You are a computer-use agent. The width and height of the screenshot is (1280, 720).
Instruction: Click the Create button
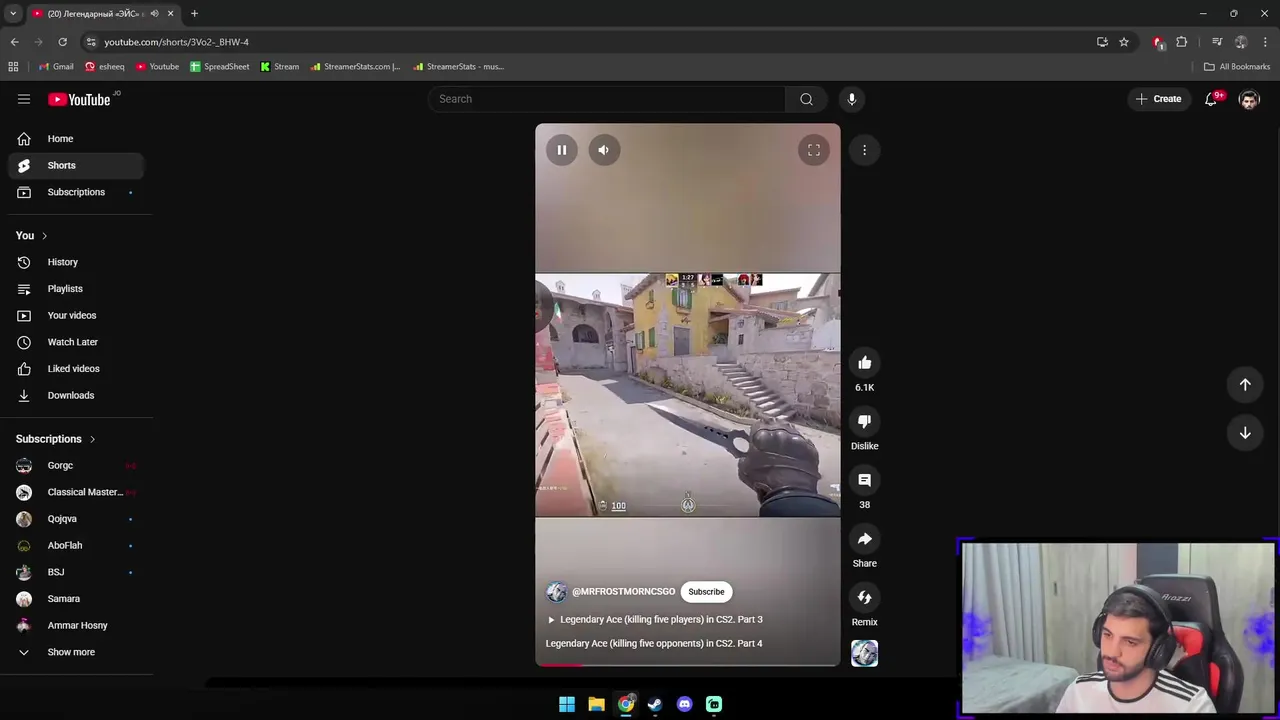click(1159, 99)
